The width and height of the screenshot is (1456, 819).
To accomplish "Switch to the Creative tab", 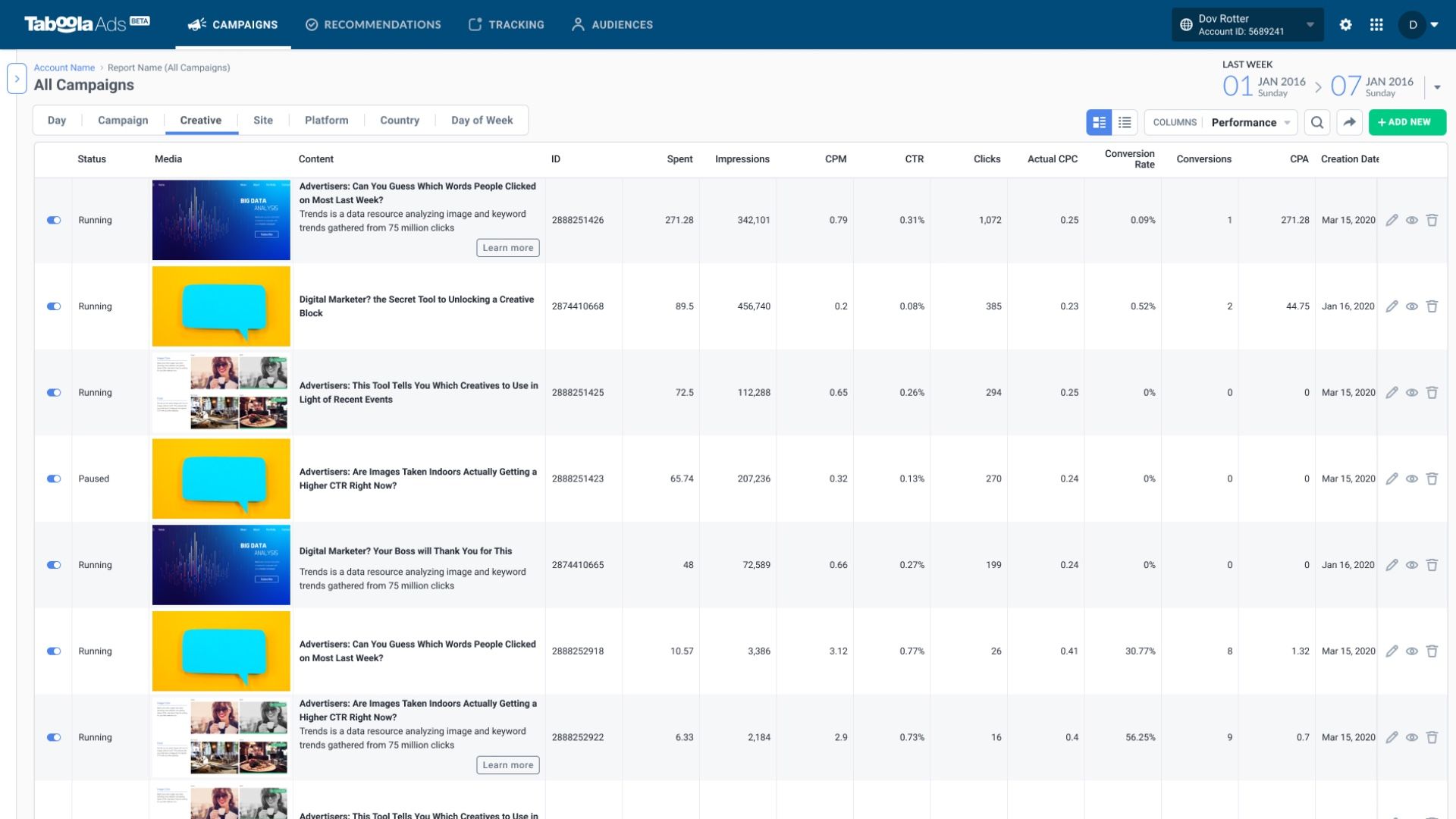I will coord(200,120).
